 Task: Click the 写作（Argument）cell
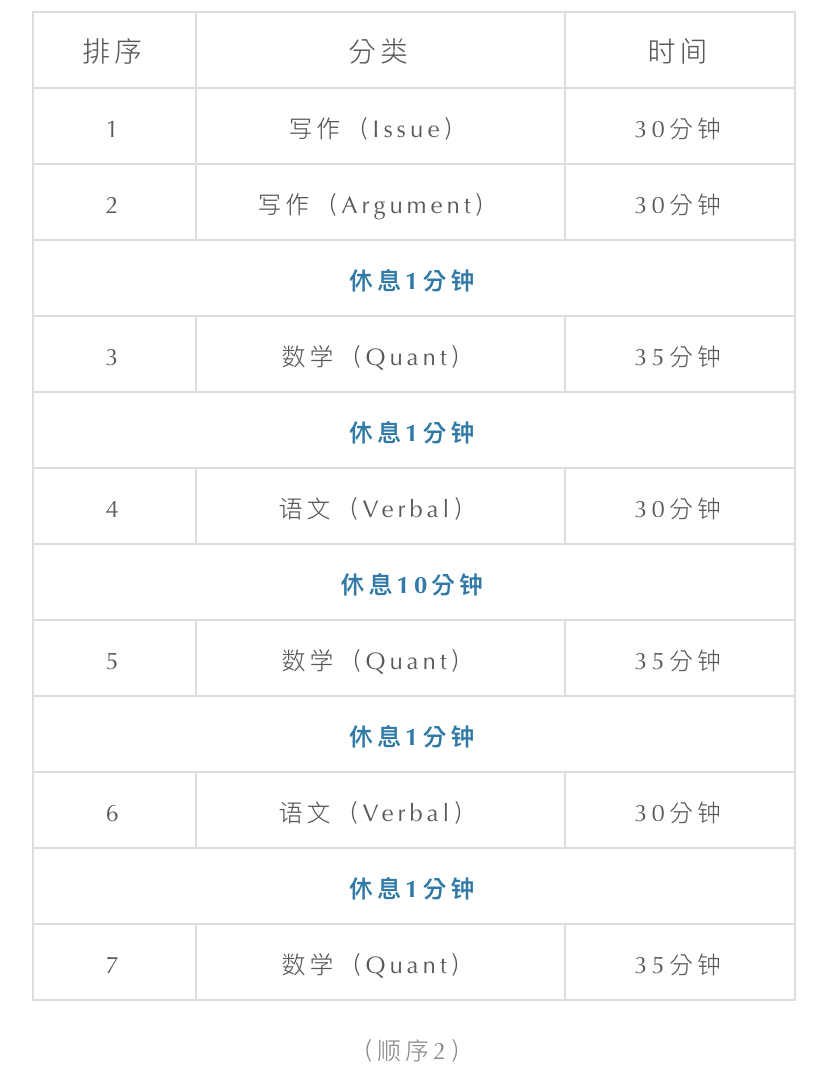tap(374, 205)
